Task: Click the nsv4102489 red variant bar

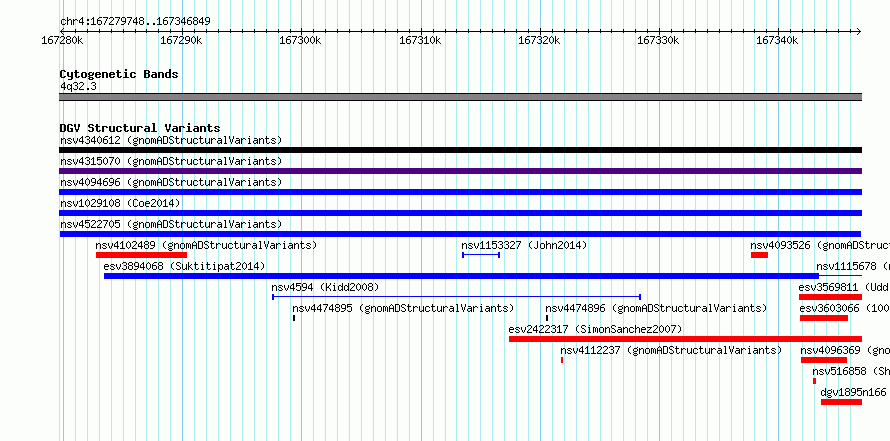Action: 141,255
